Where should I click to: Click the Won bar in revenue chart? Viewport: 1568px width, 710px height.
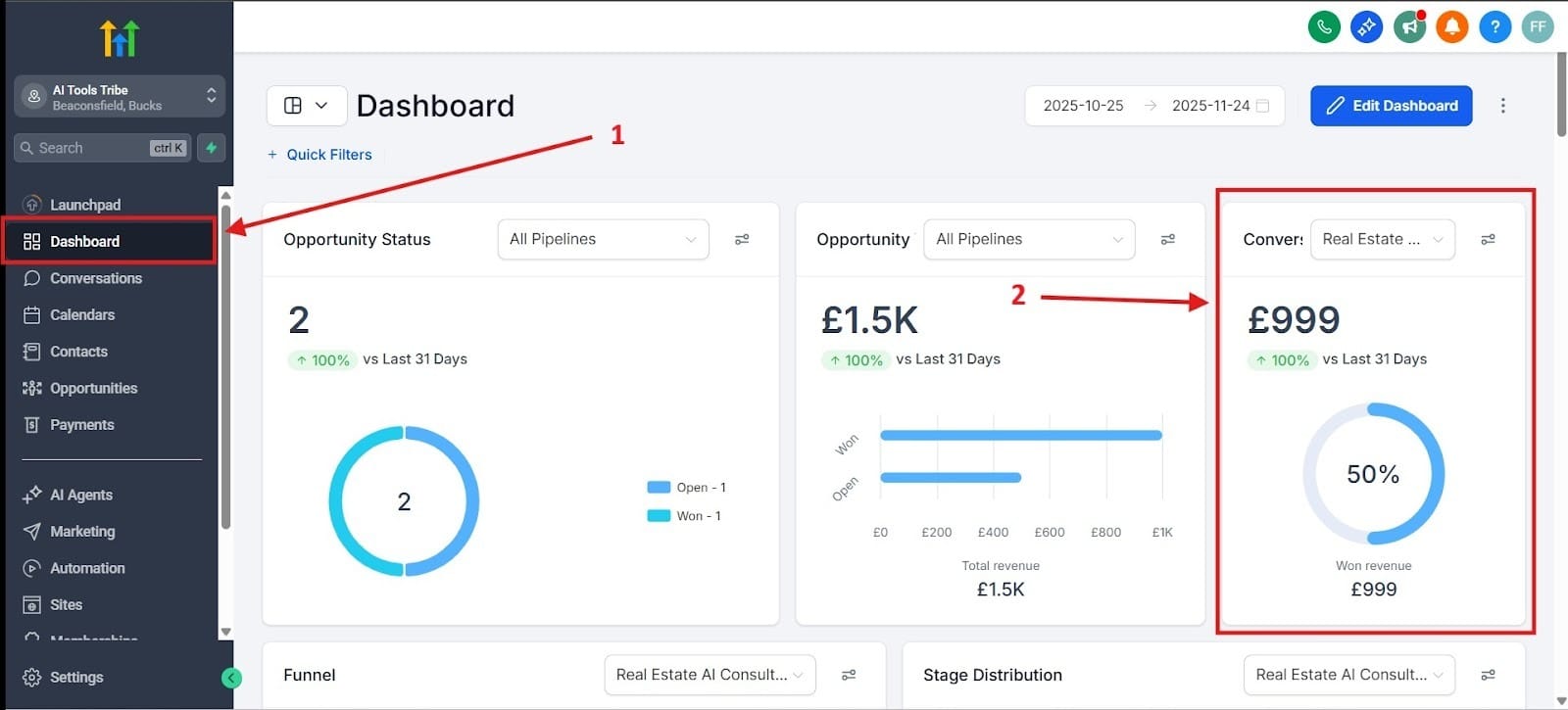pos(1021,435)
